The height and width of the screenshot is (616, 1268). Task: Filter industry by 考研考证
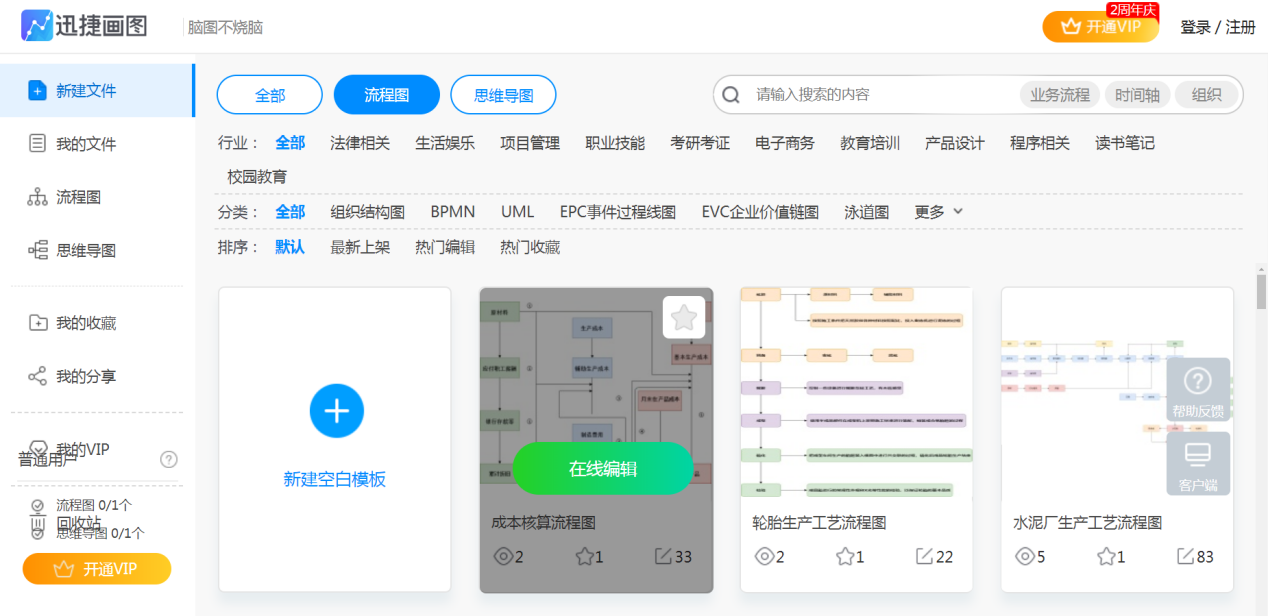point(700,143)
